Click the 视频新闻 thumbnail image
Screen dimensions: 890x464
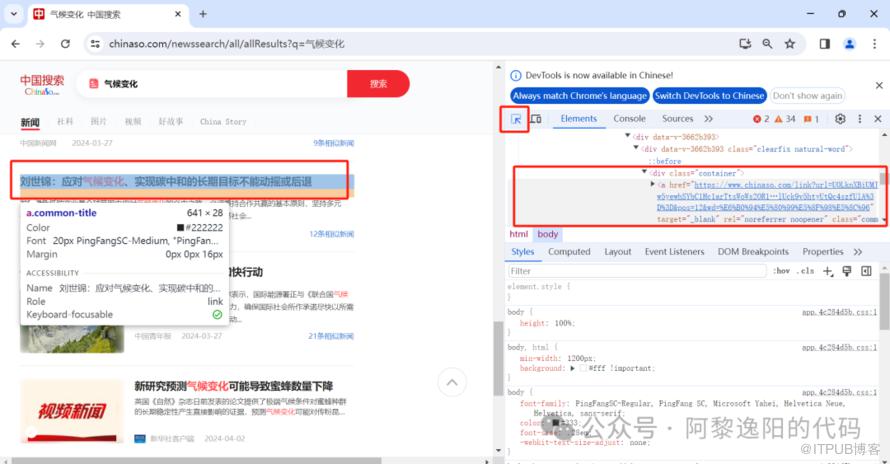[x=72, y=411]
